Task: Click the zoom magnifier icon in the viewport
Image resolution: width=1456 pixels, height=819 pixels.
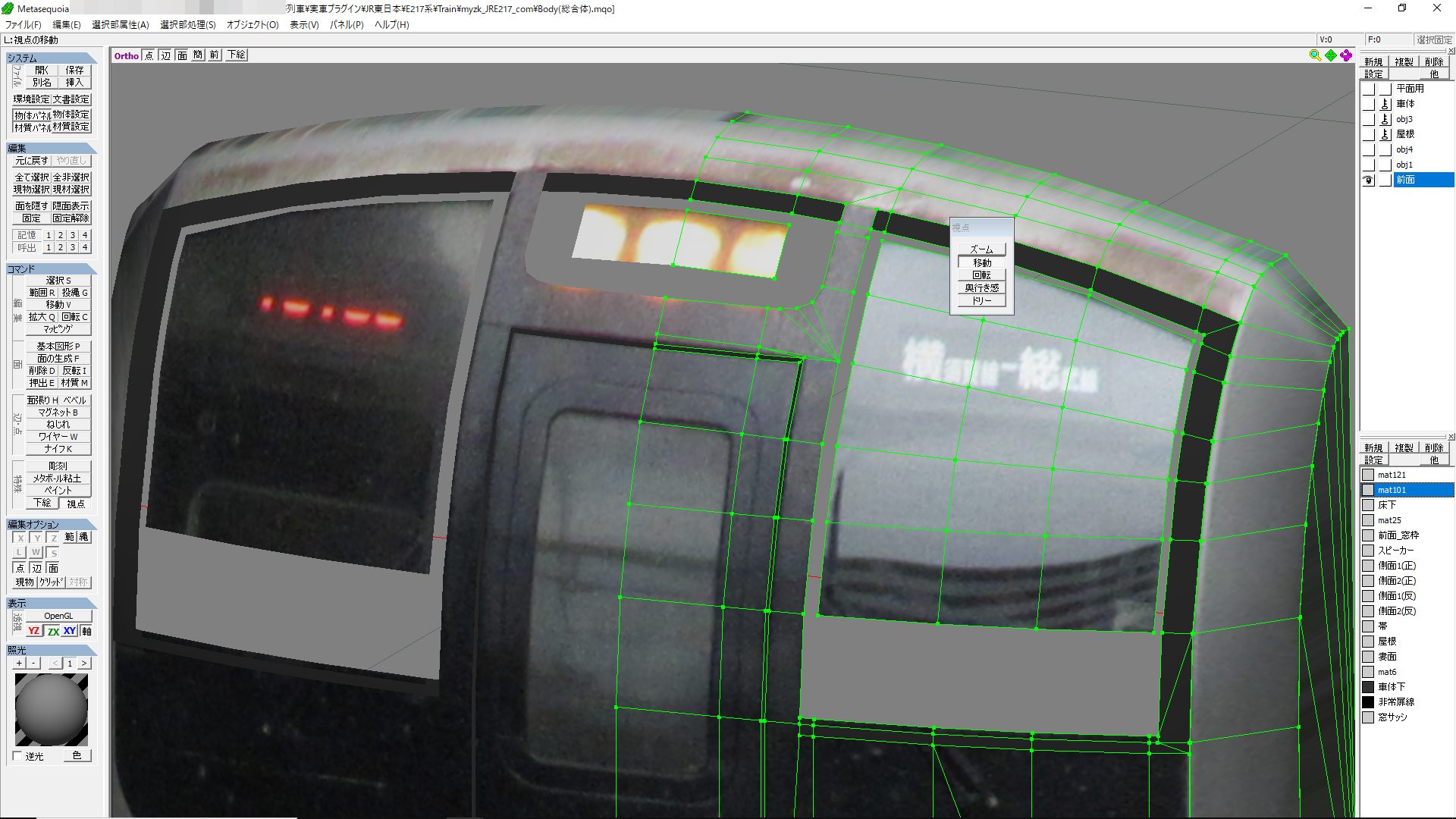Action: (x=1315, y=55)
